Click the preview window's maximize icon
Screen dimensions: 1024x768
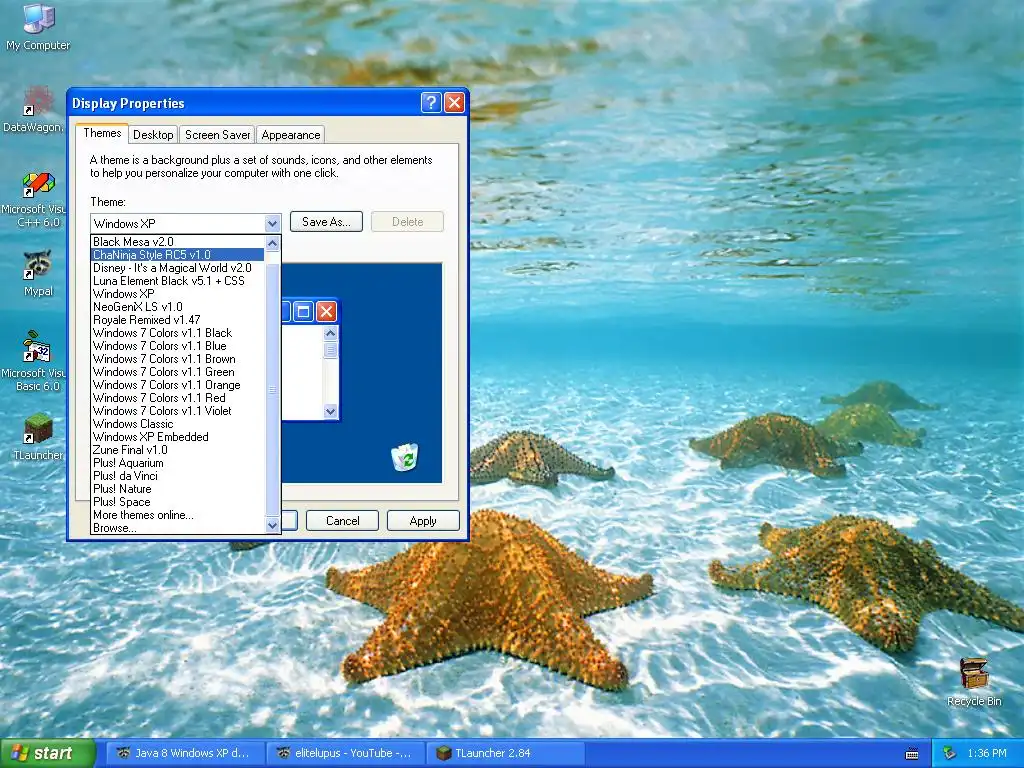click(x=304, y=312)
